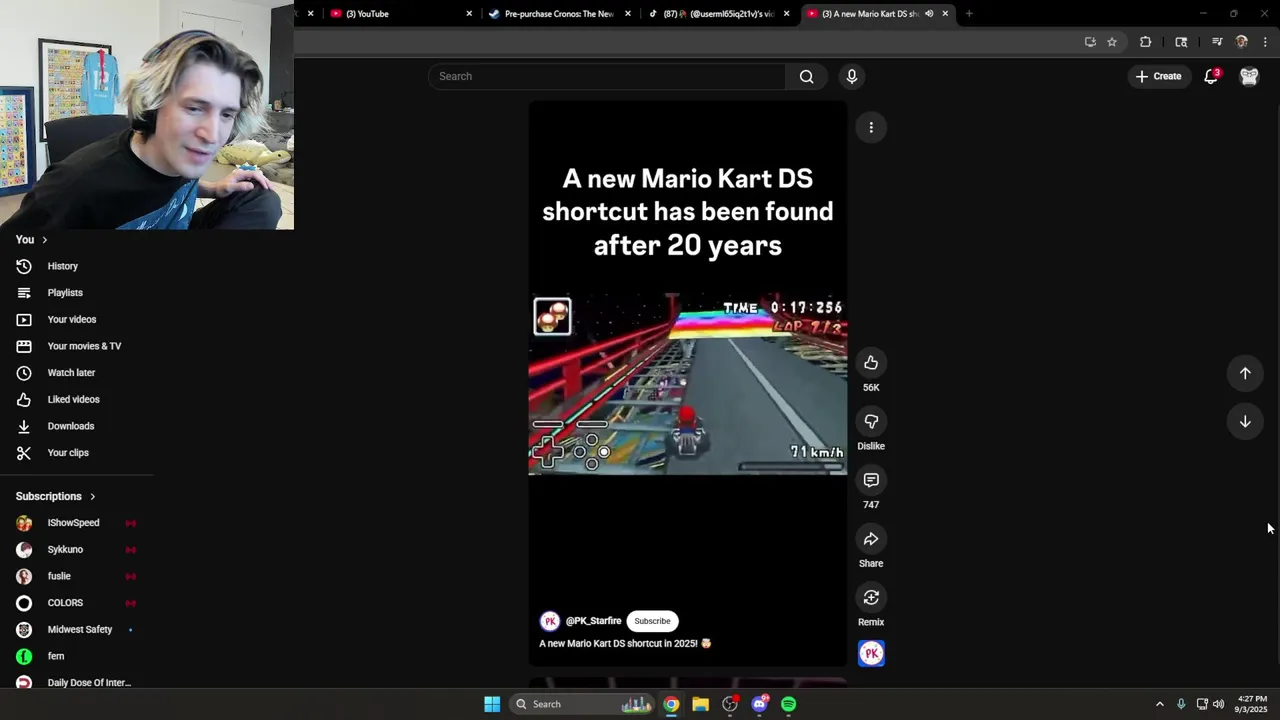Open Chrome profile avatar
The width and height of the screenshot is (1280, 720).
coord(1242,42)
